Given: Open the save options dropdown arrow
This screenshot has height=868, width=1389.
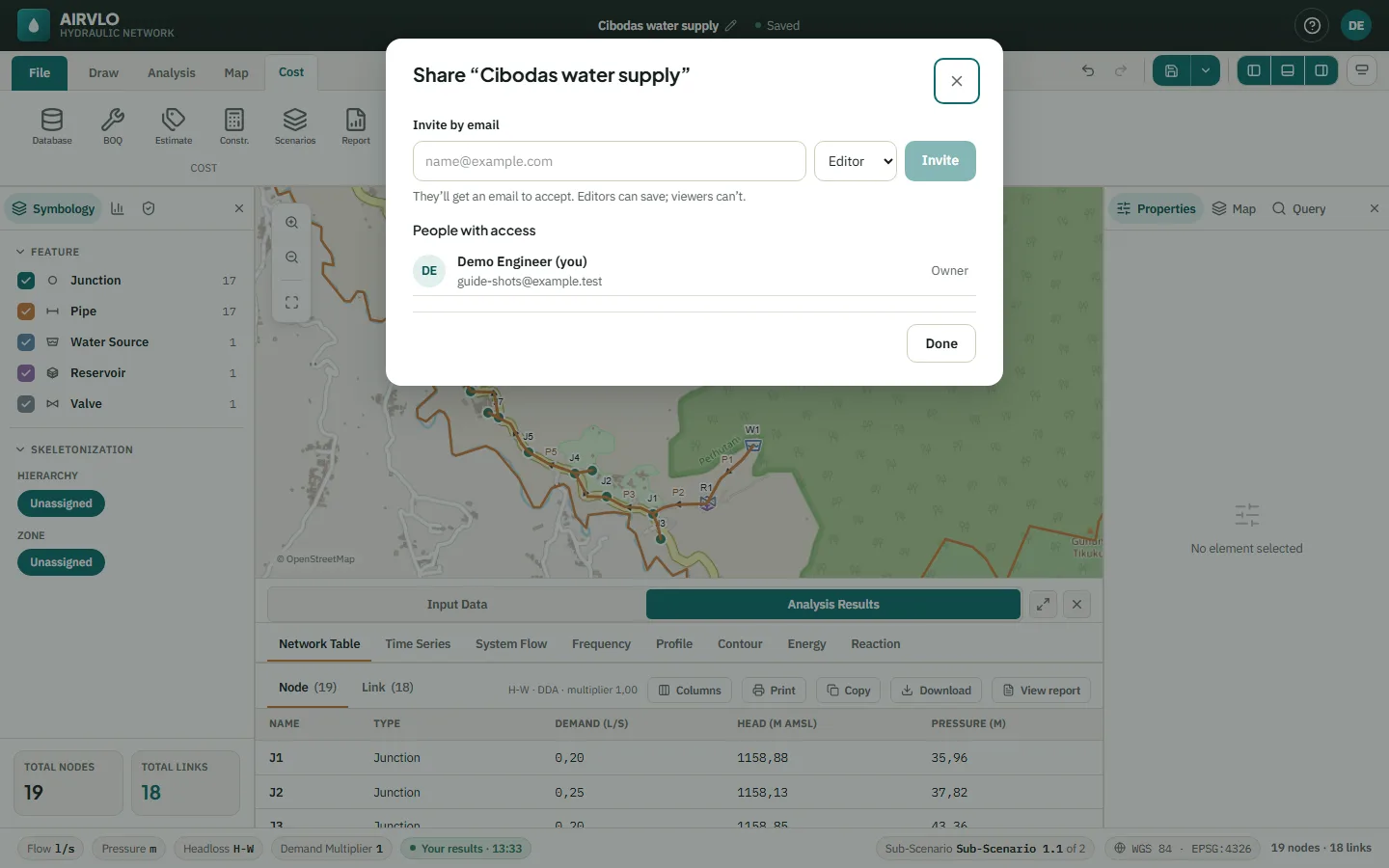Looking at the screenshot, I should tap(1206, 70).
